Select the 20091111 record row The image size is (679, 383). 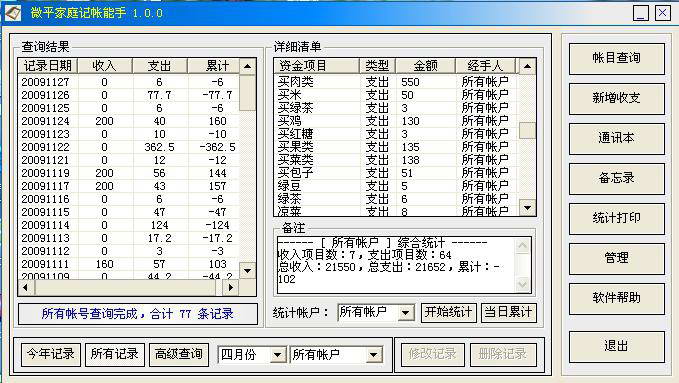pyautogui.click(x=129, y=264)
